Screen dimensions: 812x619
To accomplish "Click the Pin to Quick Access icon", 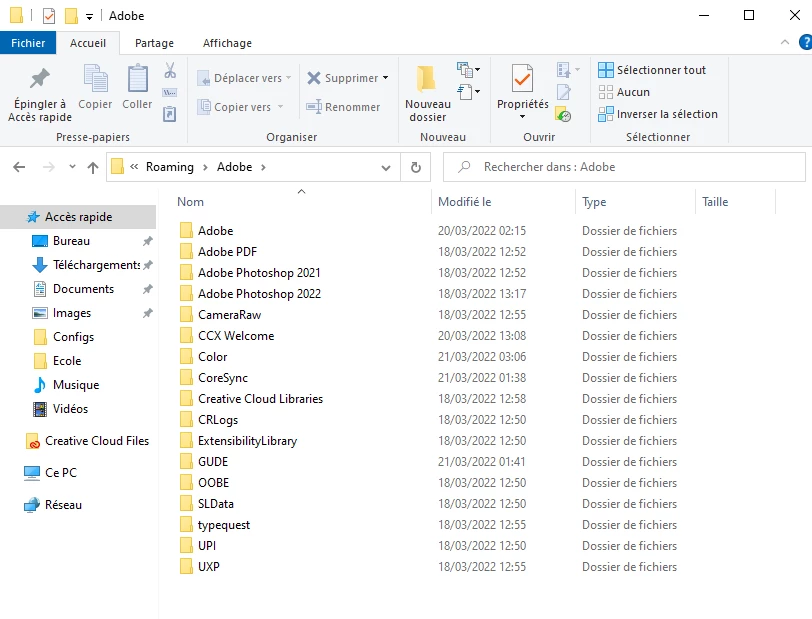I will (39, 79).
